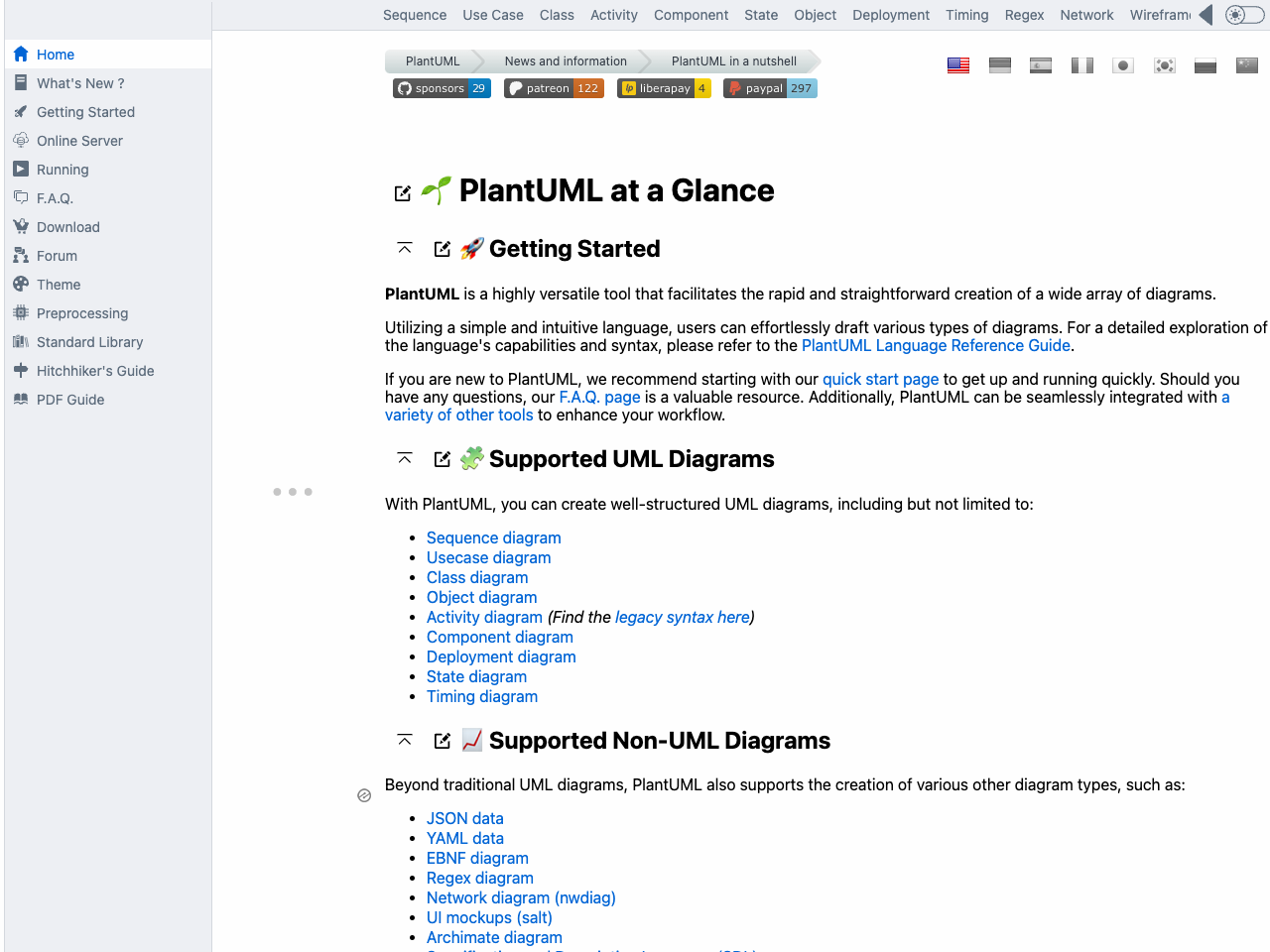The height and width of the screenshot is (952, 1270).
Task: Click the PDF Guide open book icon
Action: click(21, 400)
